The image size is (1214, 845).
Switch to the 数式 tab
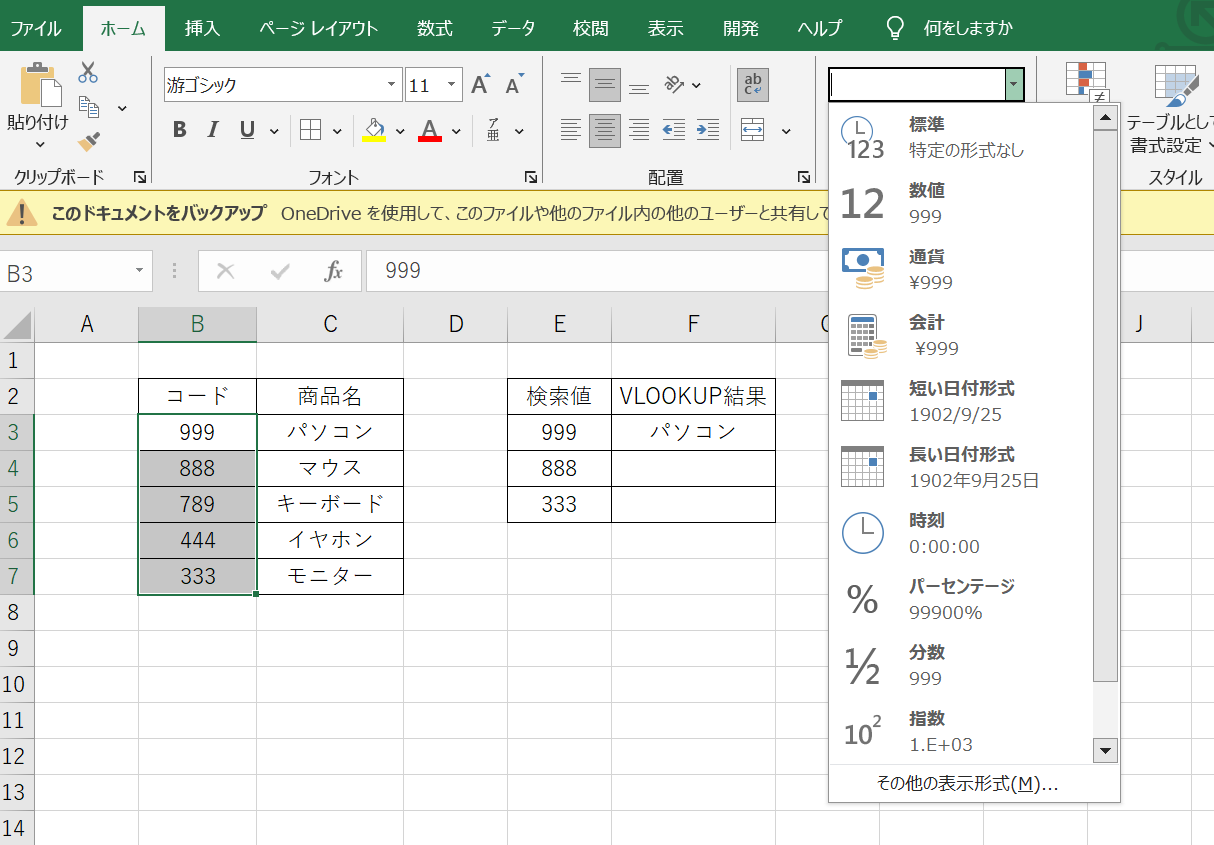435,28
